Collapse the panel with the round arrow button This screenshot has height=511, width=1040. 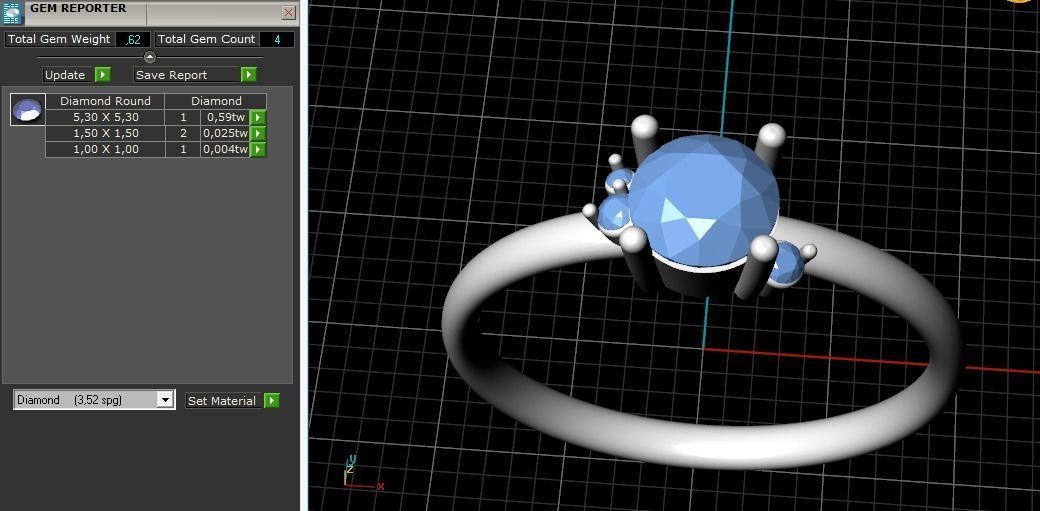[x=150, y=58]
